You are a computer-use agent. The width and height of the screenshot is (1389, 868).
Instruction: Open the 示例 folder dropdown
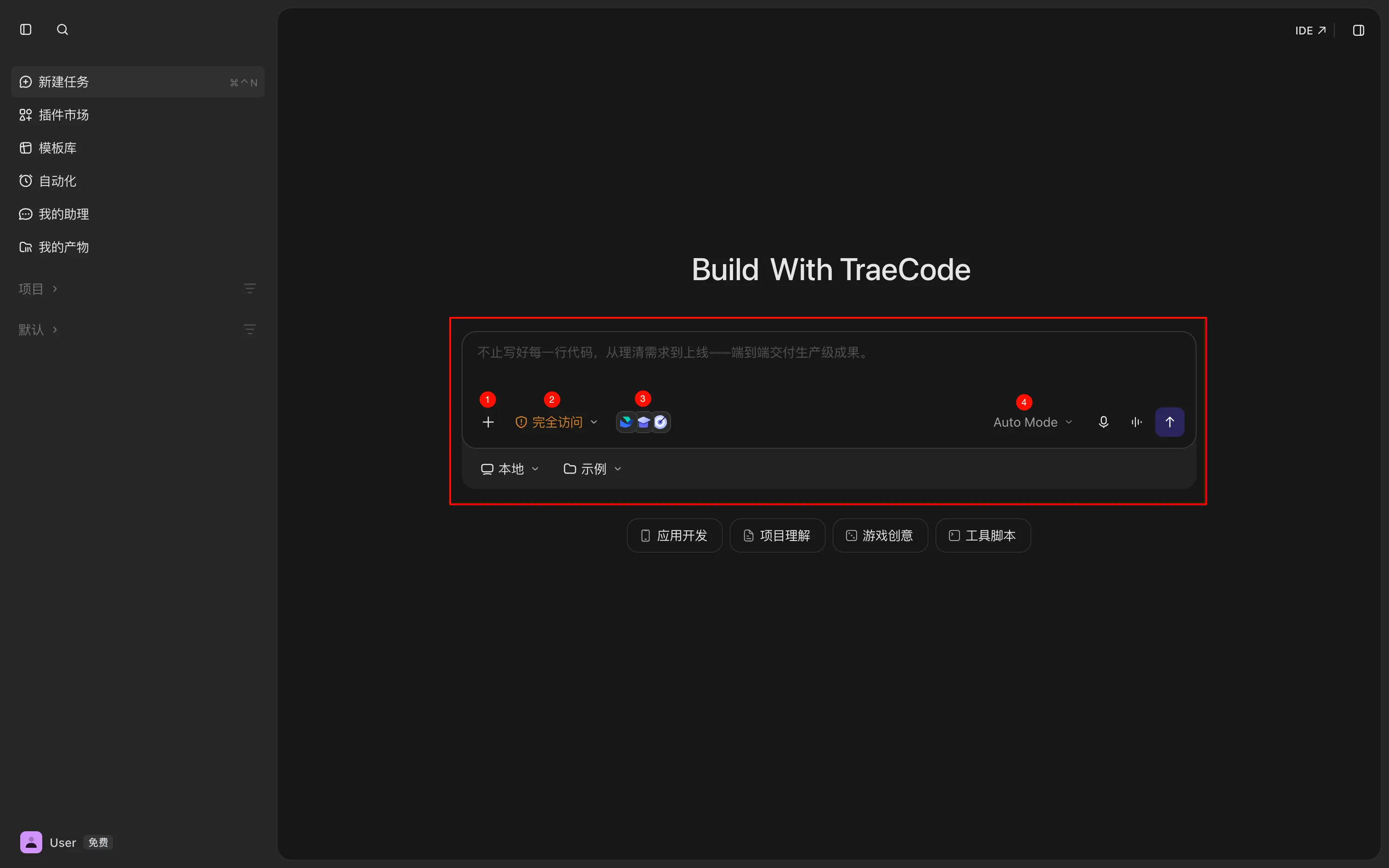coord(593,469)
